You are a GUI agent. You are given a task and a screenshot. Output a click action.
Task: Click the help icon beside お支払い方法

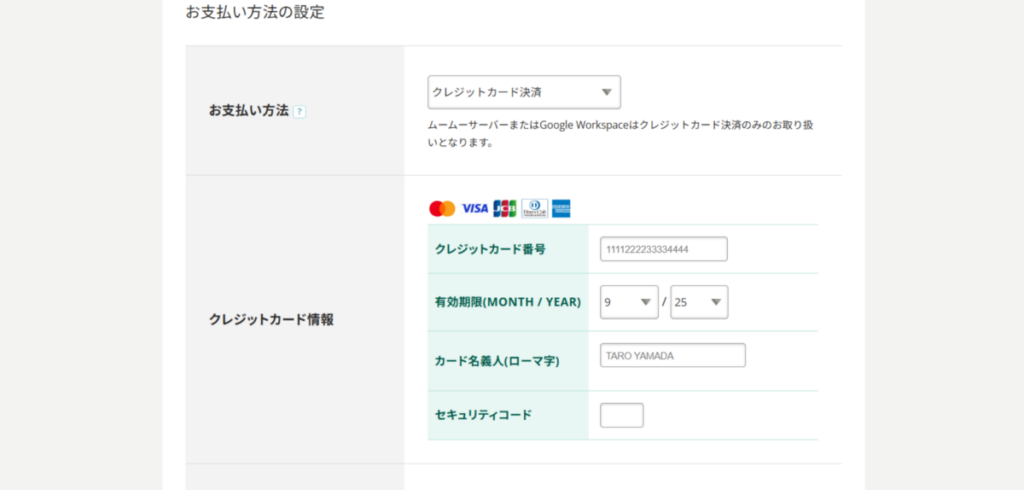(300, 111)
